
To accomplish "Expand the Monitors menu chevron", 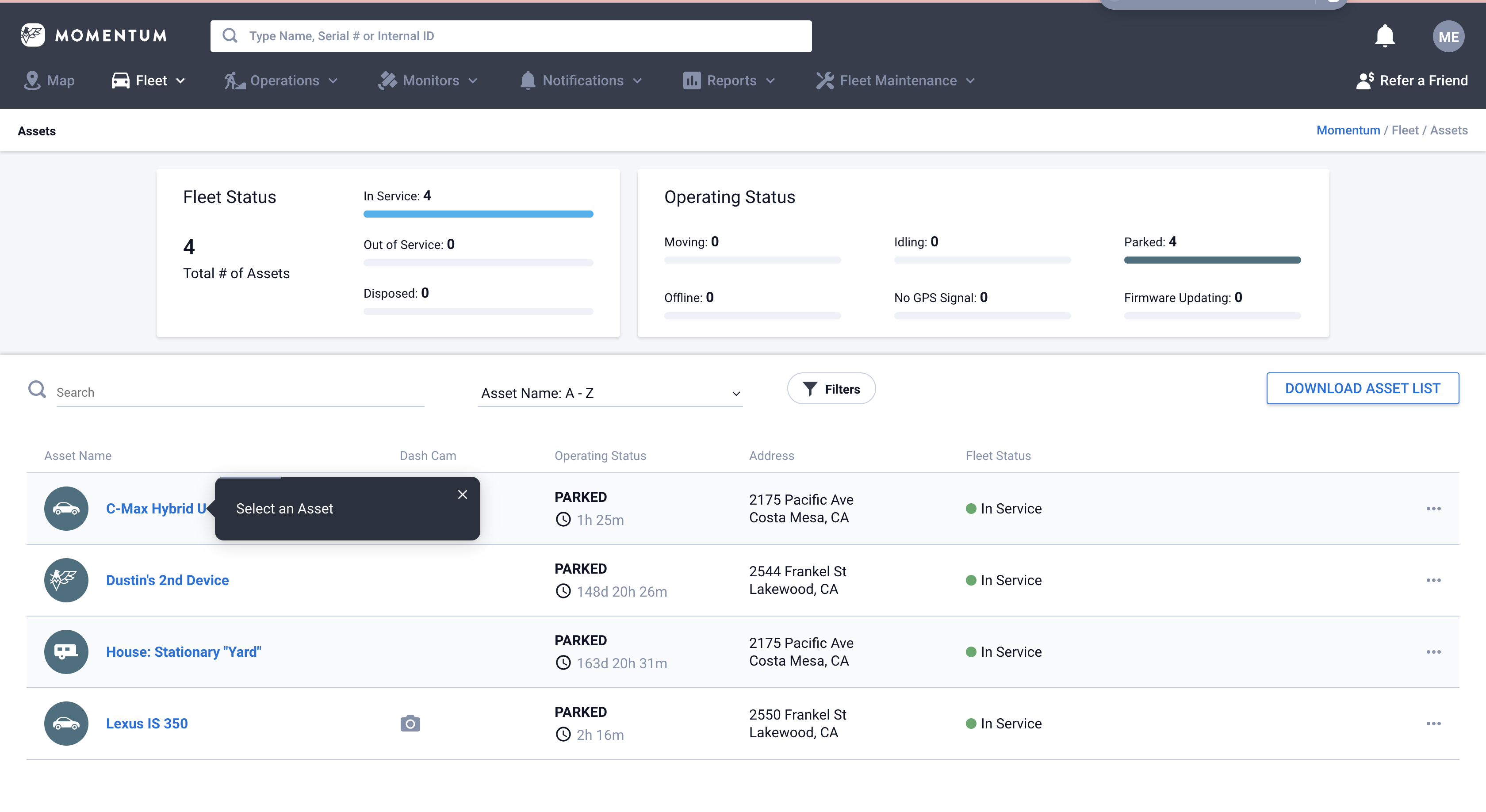I will [473, 81].
